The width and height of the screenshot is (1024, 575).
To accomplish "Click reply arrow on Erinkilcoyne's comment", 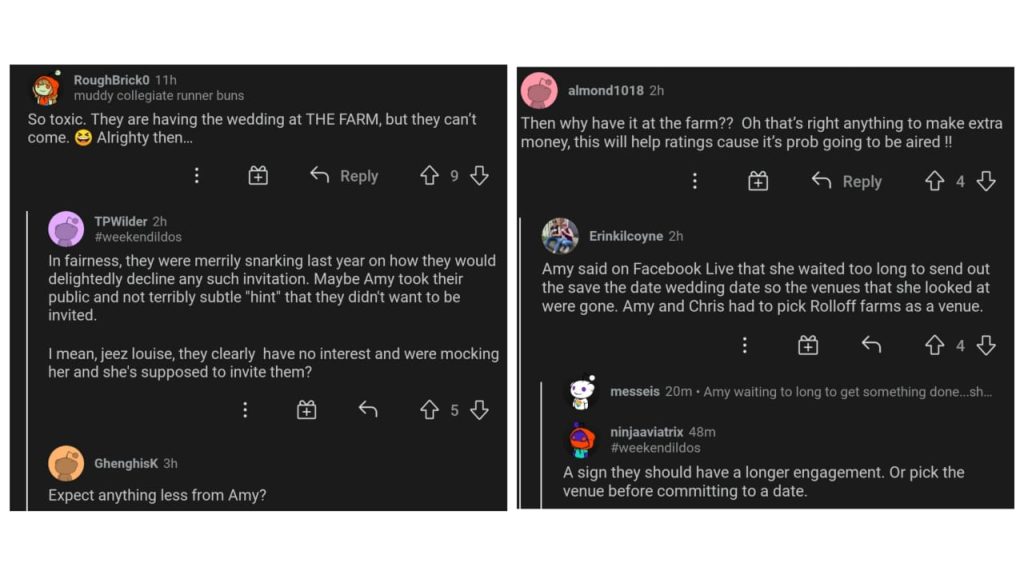I will pyautogui.click(x=871, y=345).
